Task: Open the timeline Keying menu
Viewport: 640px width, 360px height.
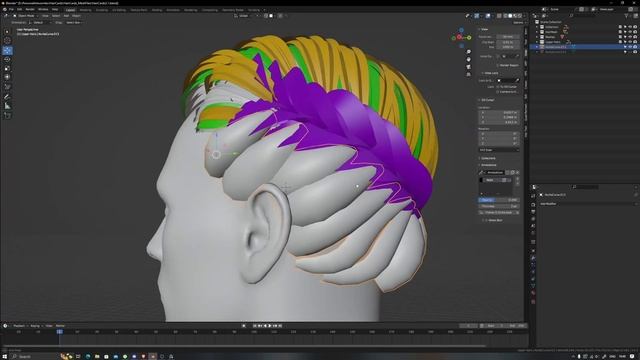Action: [35, 326]
